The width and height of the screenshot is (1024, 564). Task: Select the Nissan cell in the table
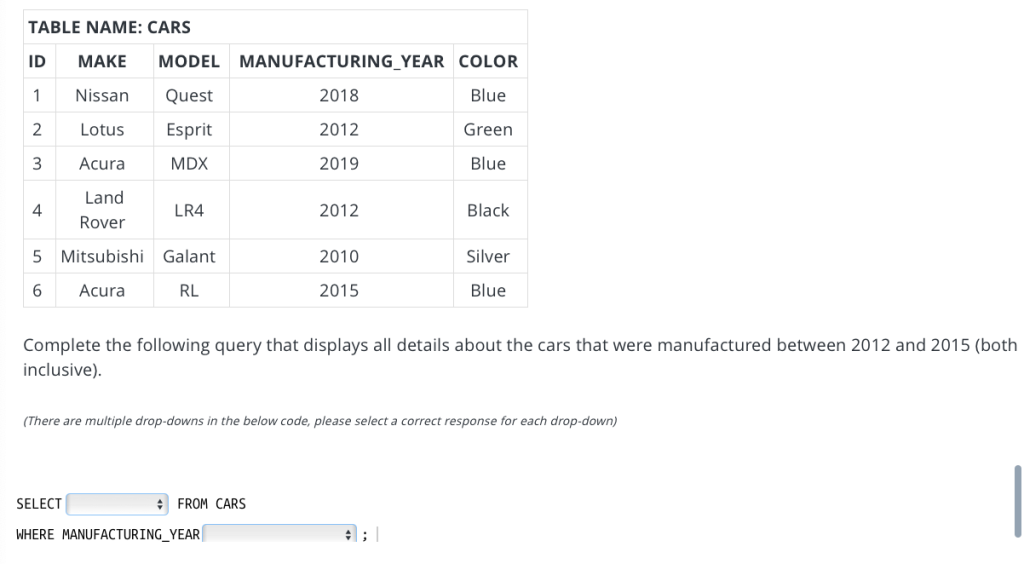[x=103, y=95]
